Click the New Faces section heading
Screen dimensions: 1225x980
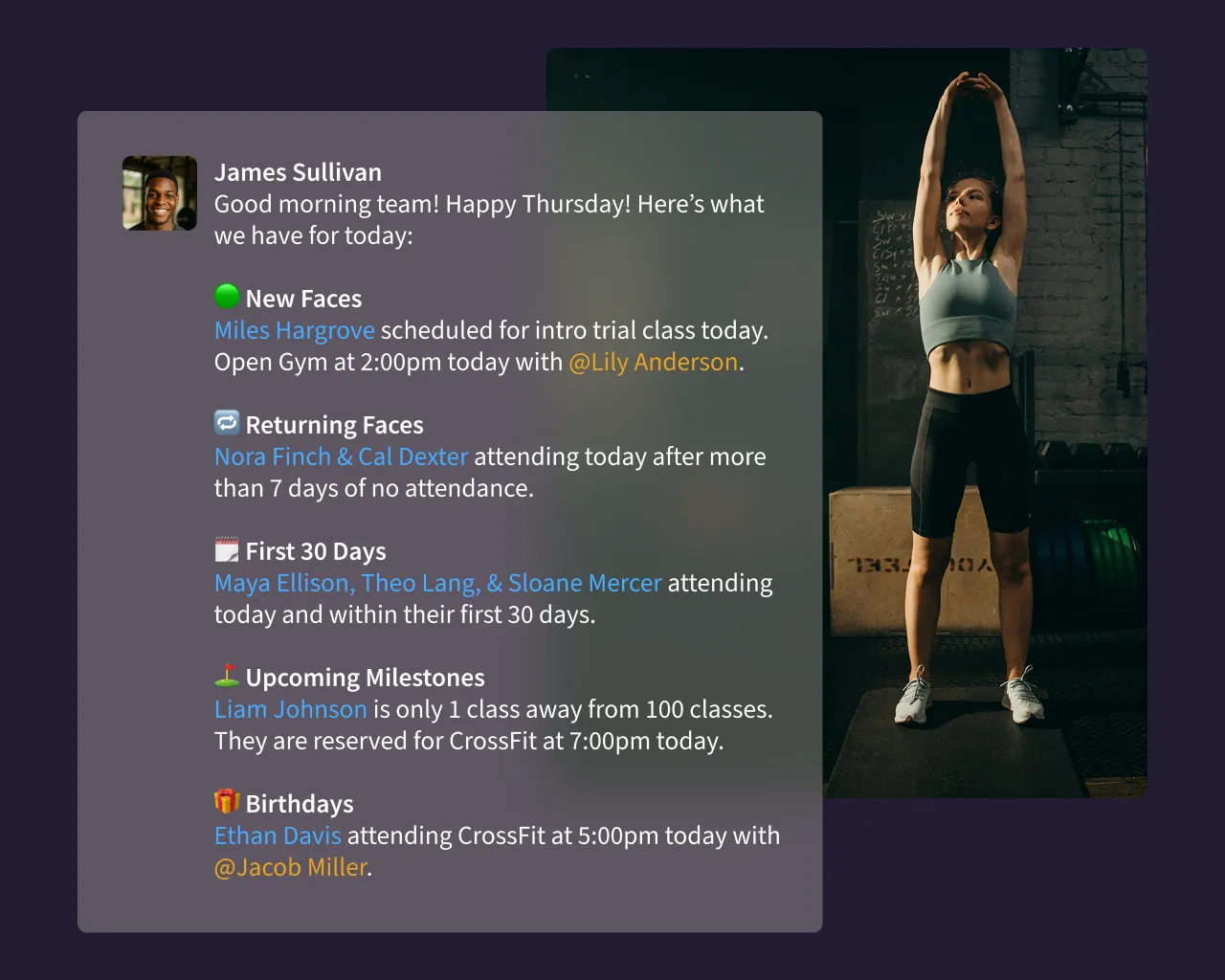(303, 299)
